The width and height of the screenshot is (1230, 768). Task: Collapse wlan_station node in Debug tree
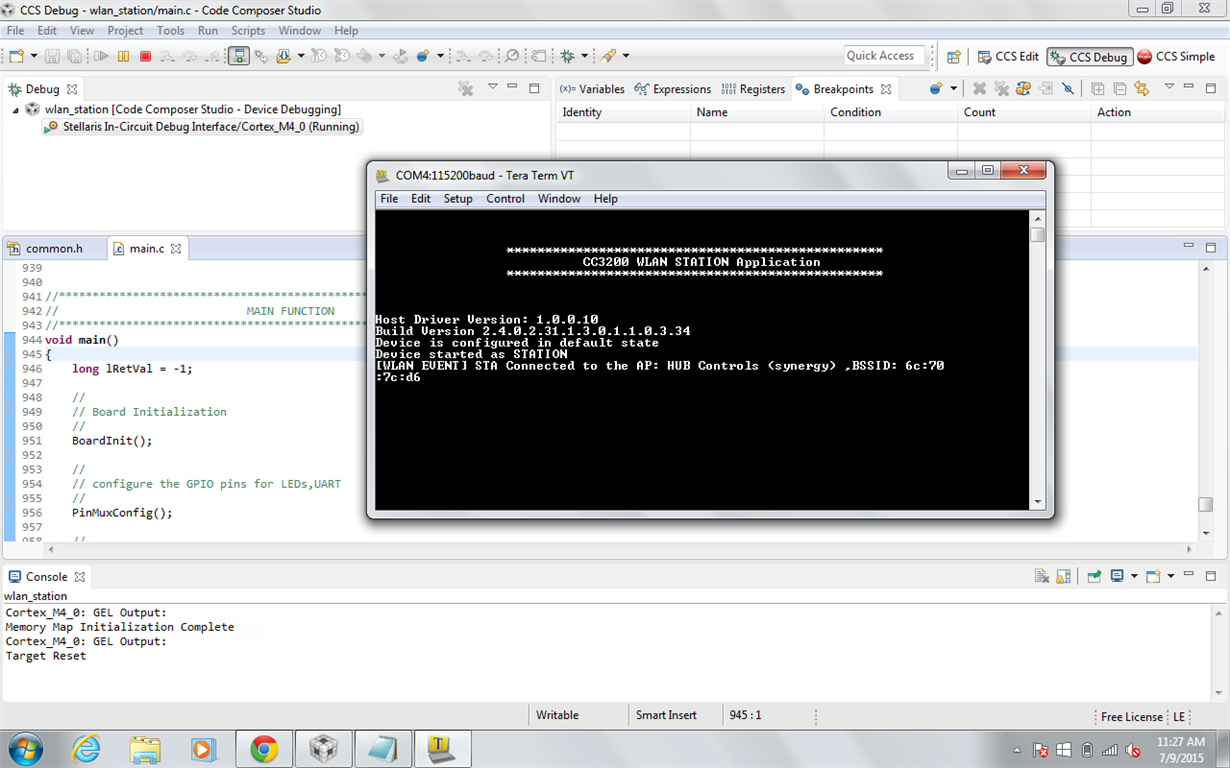pyautogui.click(x=16, y=109)
